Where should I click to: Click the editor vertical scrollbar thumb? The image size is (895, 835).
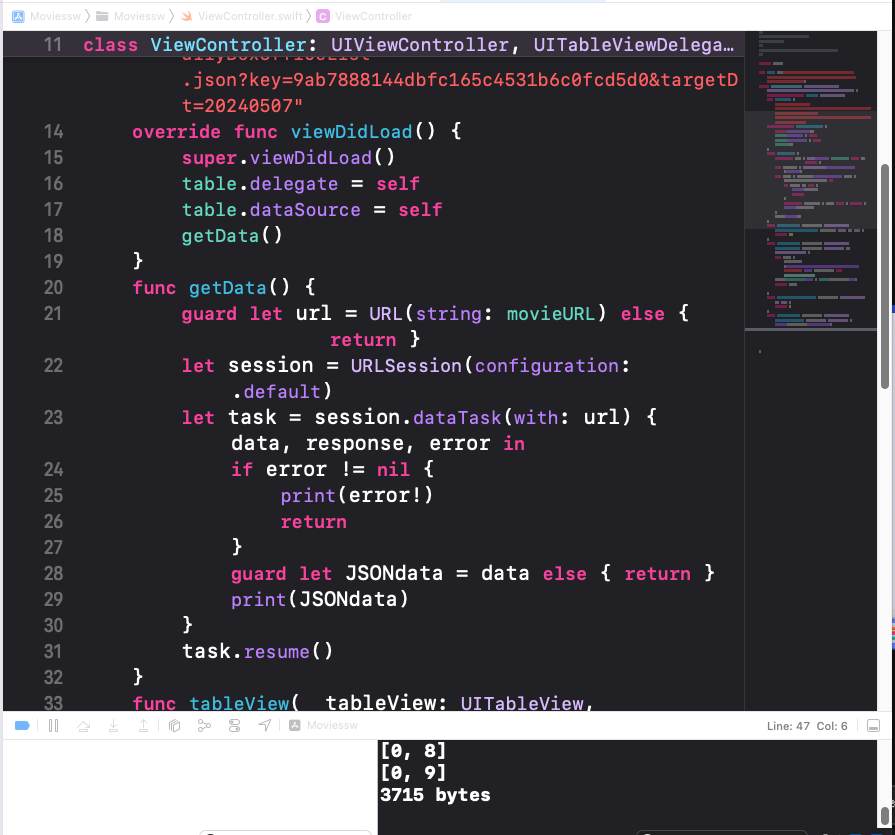click(x=885, y=276)
